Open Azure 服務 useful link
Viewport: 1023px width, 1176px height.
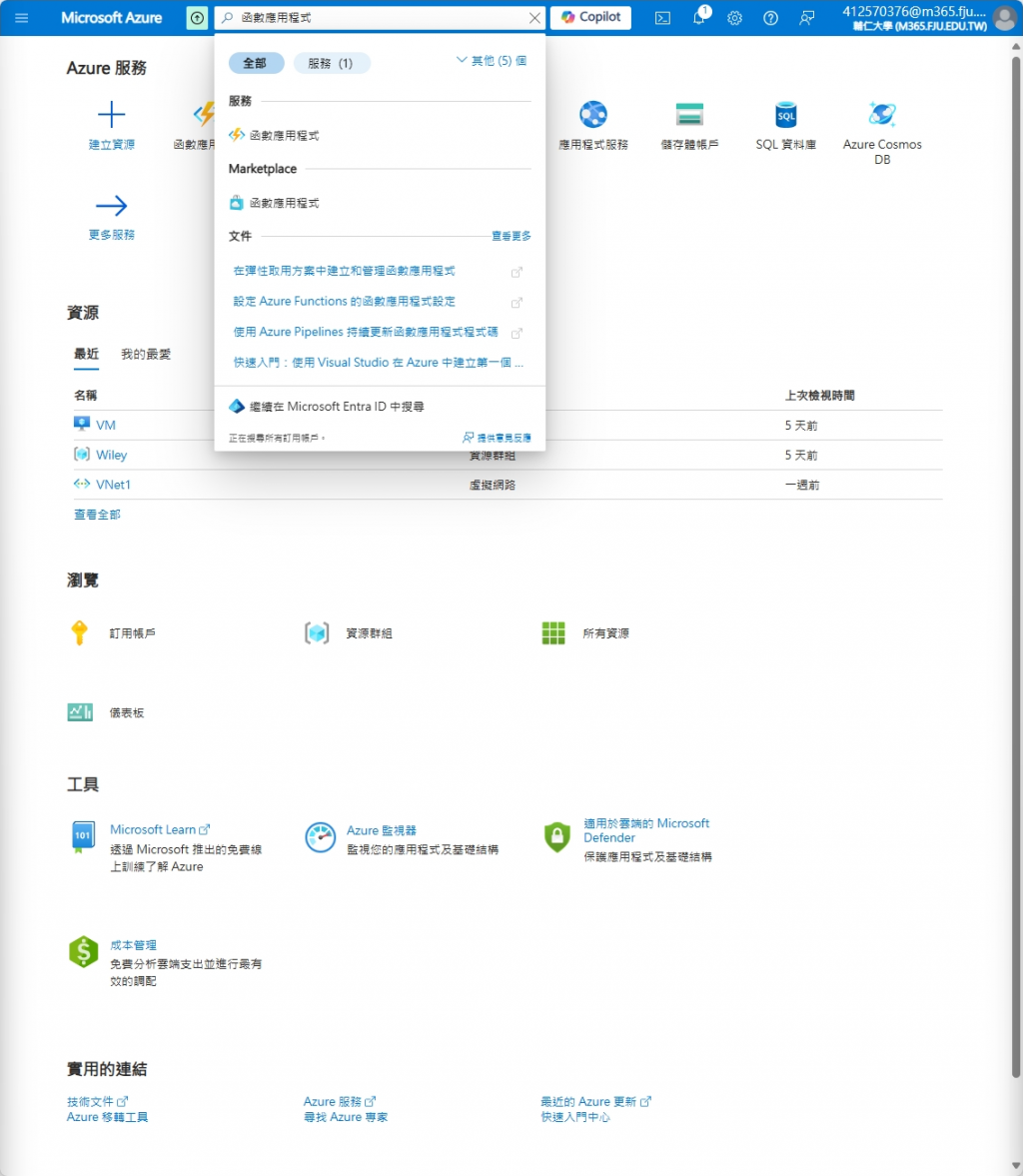click(x=339, y=1101)
